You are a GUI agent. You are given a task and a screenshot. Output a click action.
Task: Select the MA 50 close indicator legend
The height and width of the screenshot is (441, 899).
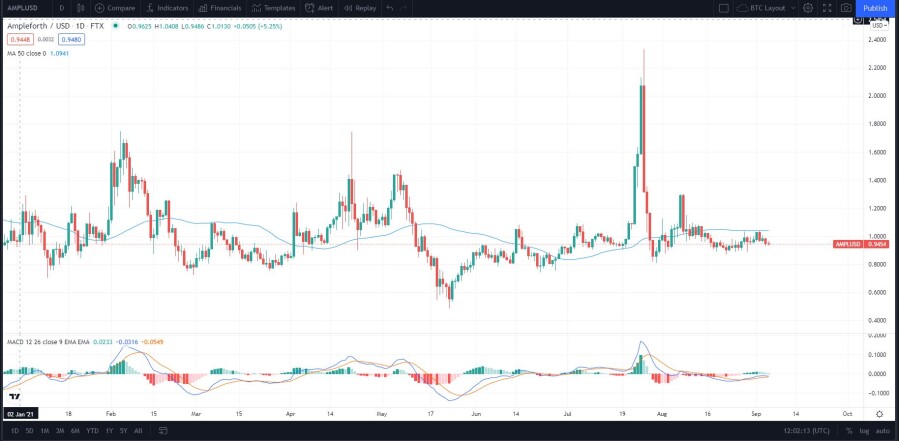pos(26,53)
